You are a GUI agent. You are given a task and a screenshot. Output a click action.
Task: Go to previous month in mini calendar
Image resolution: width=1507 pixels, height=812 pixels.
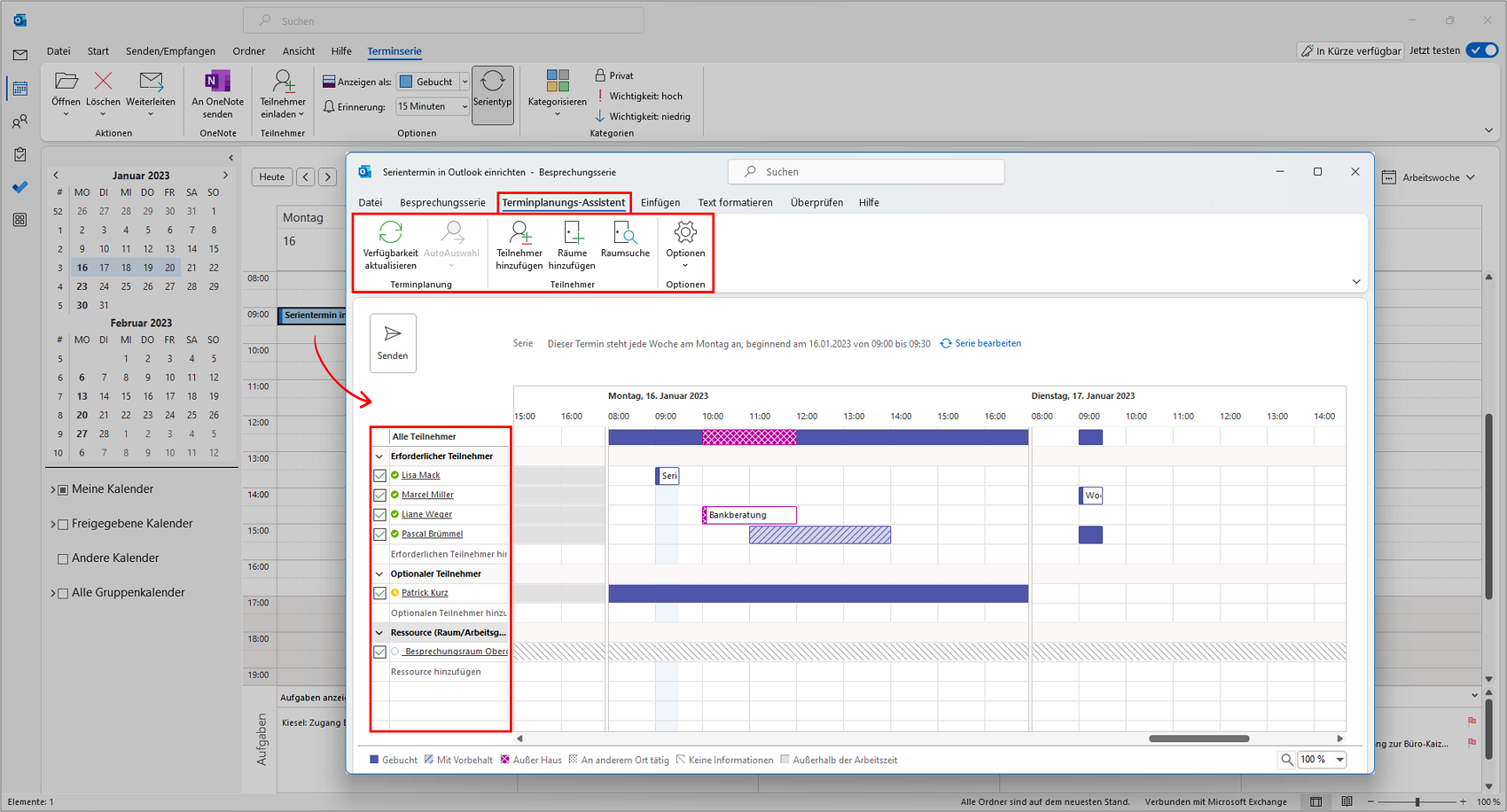pyautogui.click(x=56, y=175)
